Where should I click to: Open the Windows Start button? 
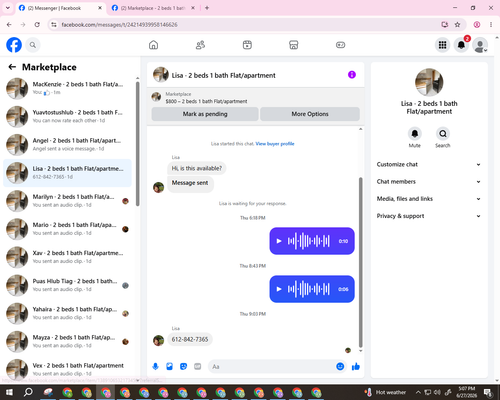tap(9, 392)
